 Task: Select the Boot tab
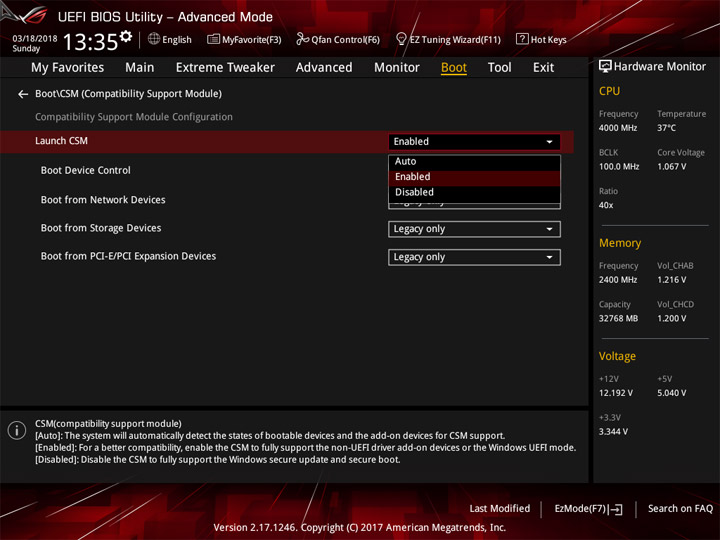pyautogui.click(x=454, y=68)
